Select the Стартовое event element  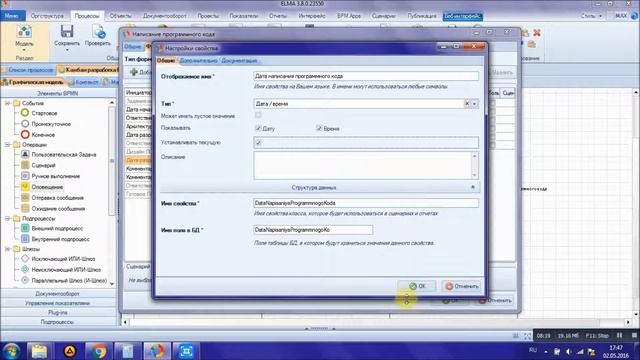(44, 113)
